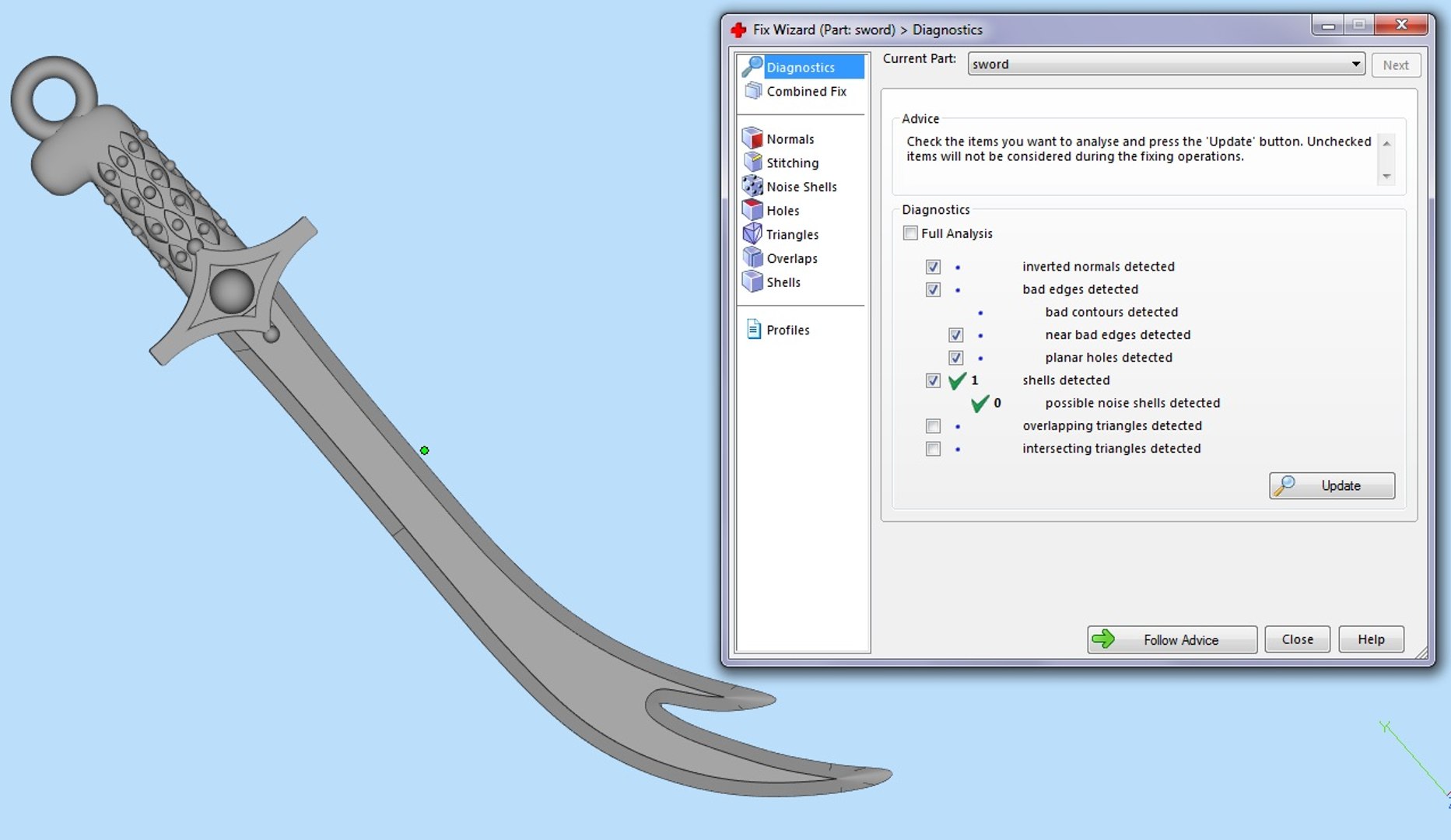Open the Current Part dropdown arrow
The image size is (1451, 840).
coord(1355,65)
